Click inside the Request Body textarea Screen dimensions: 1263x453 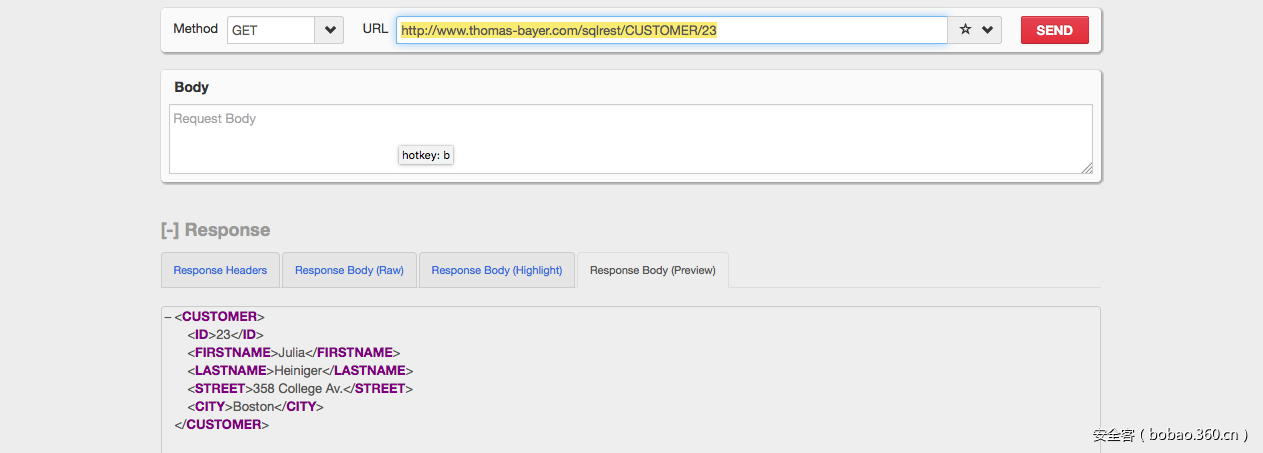point(630,138)
